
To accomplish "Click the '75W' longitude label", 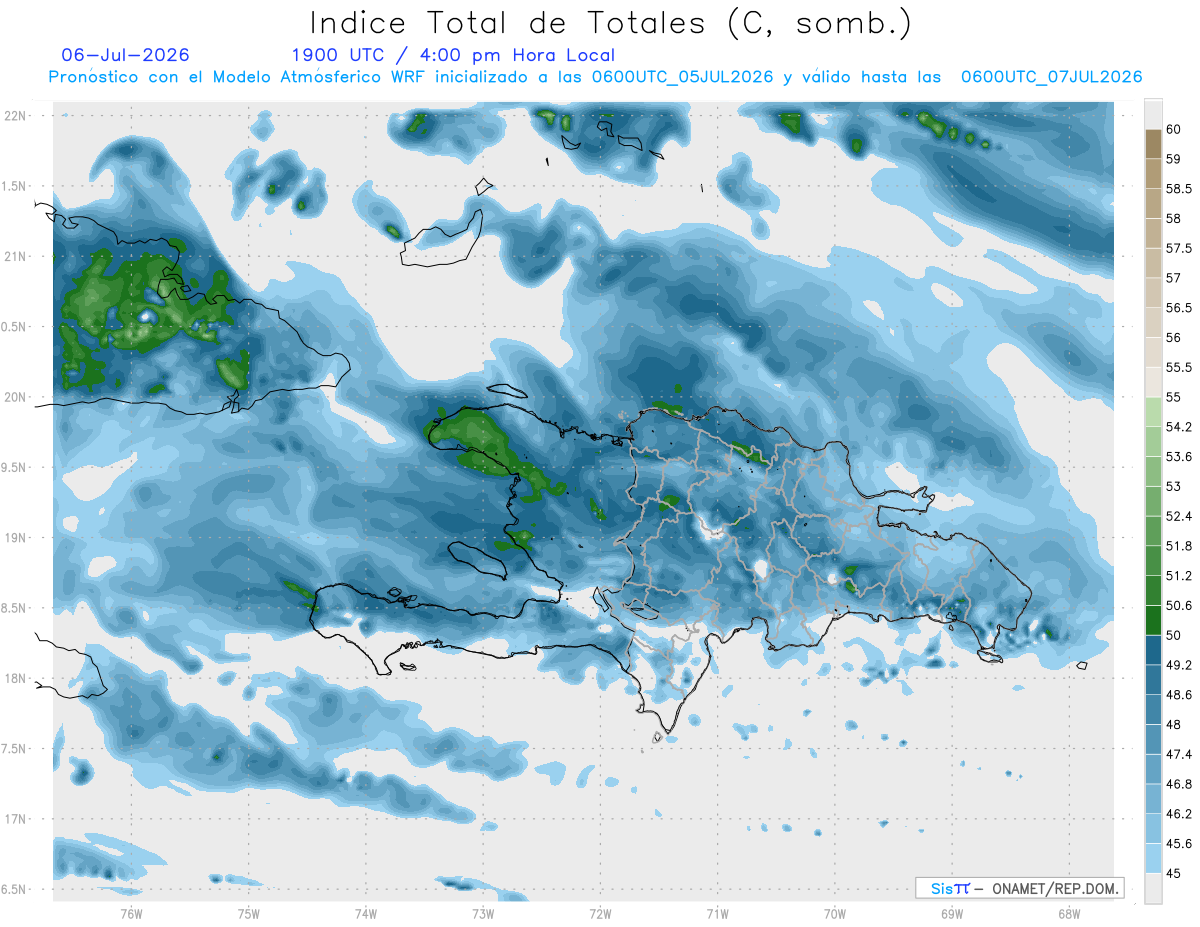I will (248, 914).
